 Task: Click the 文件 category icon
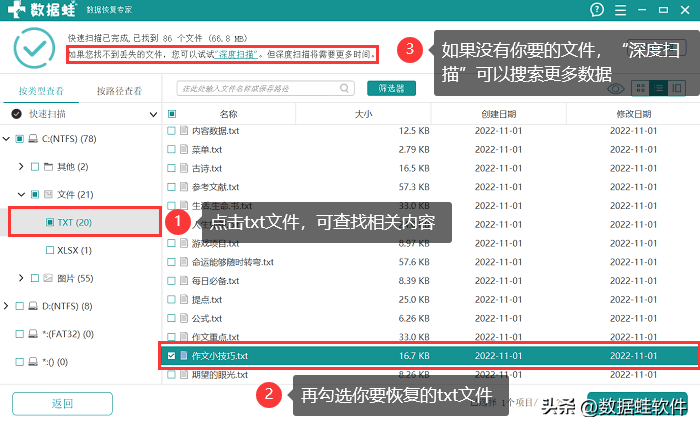point(48,195)
